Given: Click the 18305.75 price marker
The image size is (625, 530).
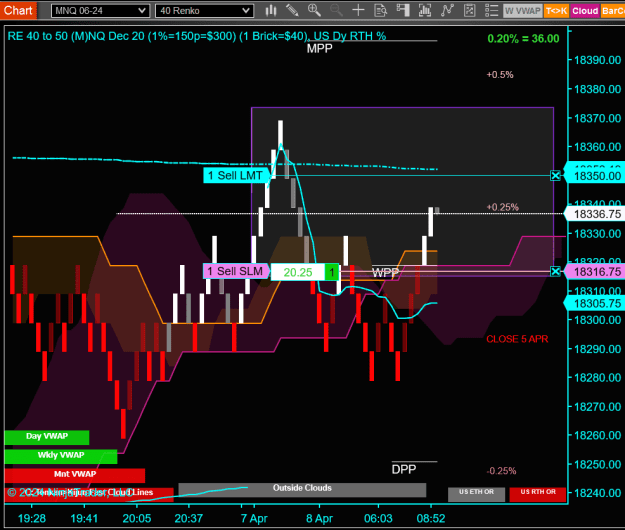Looking at the screenshot, I should 596,304.
